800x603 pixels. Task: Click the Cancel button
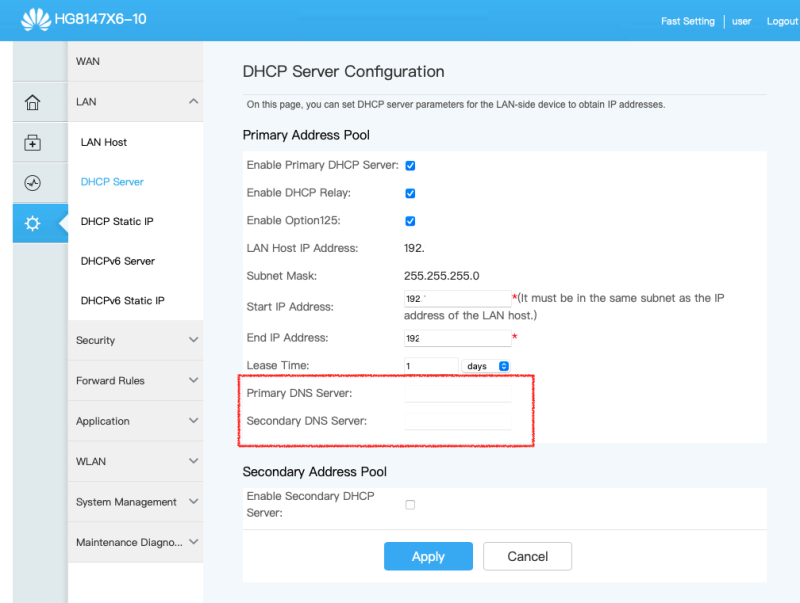click(x=527, y=557)
